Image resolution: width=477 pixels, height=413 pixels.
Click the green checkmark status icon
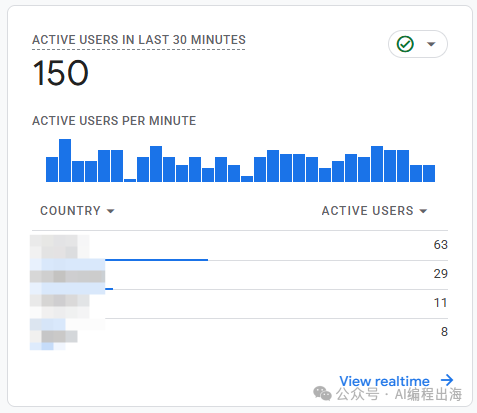[x=405, y=44]
